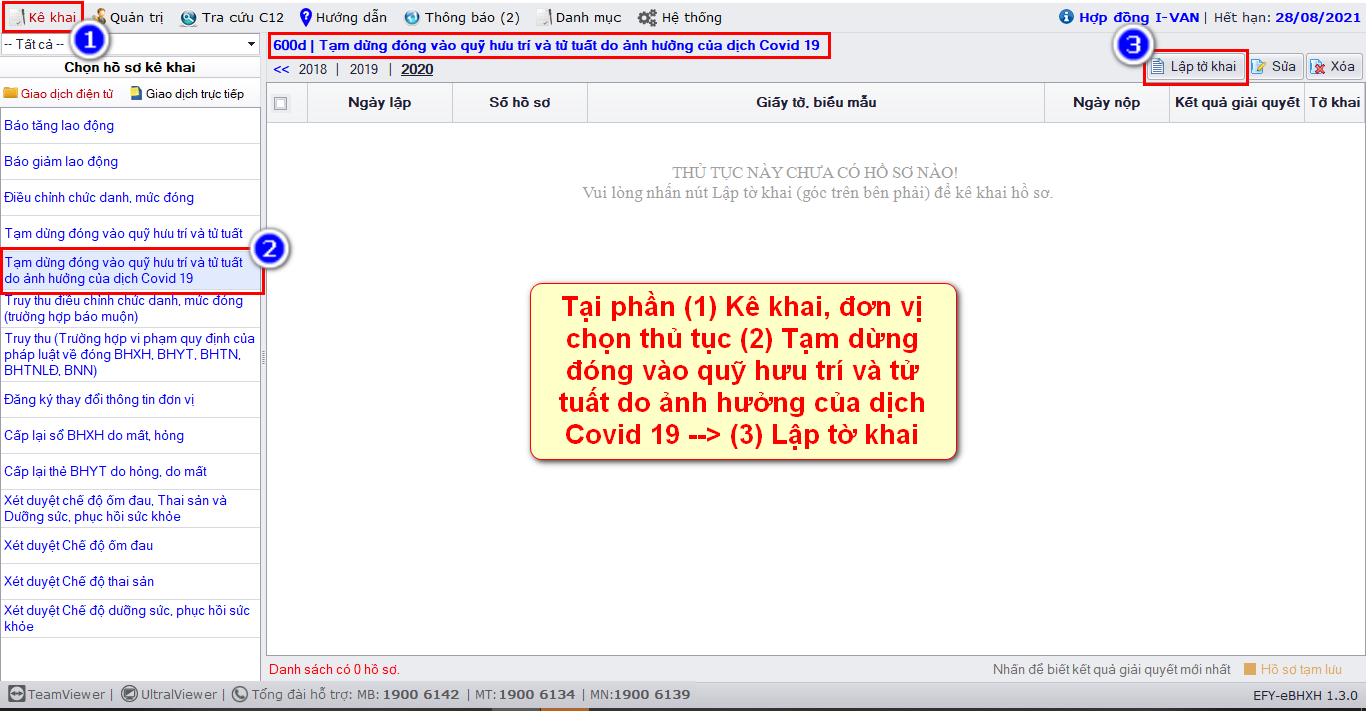
Task: Select Truy thu điều chỉnh chức danh báo muộn
Action: 130,309
